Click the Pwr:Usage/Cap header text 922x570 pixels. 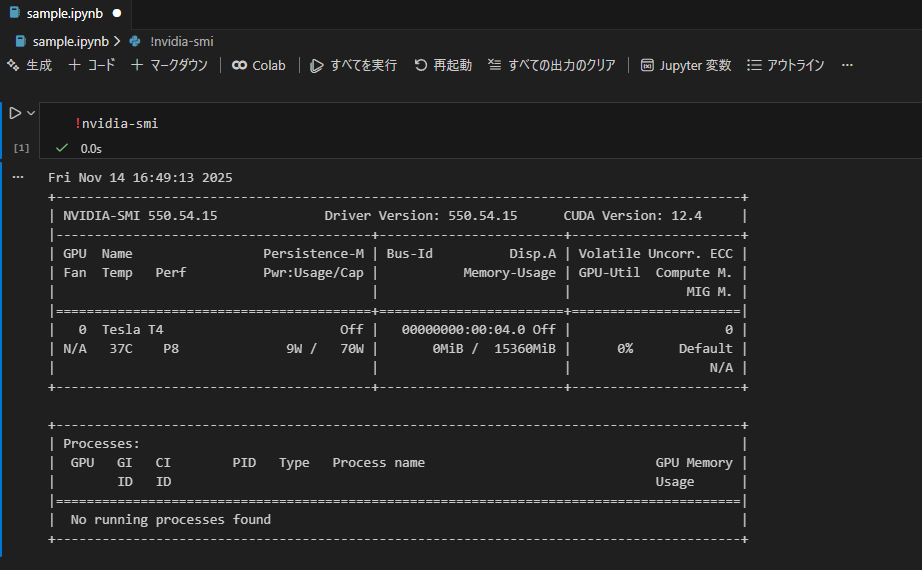[313, 273]
